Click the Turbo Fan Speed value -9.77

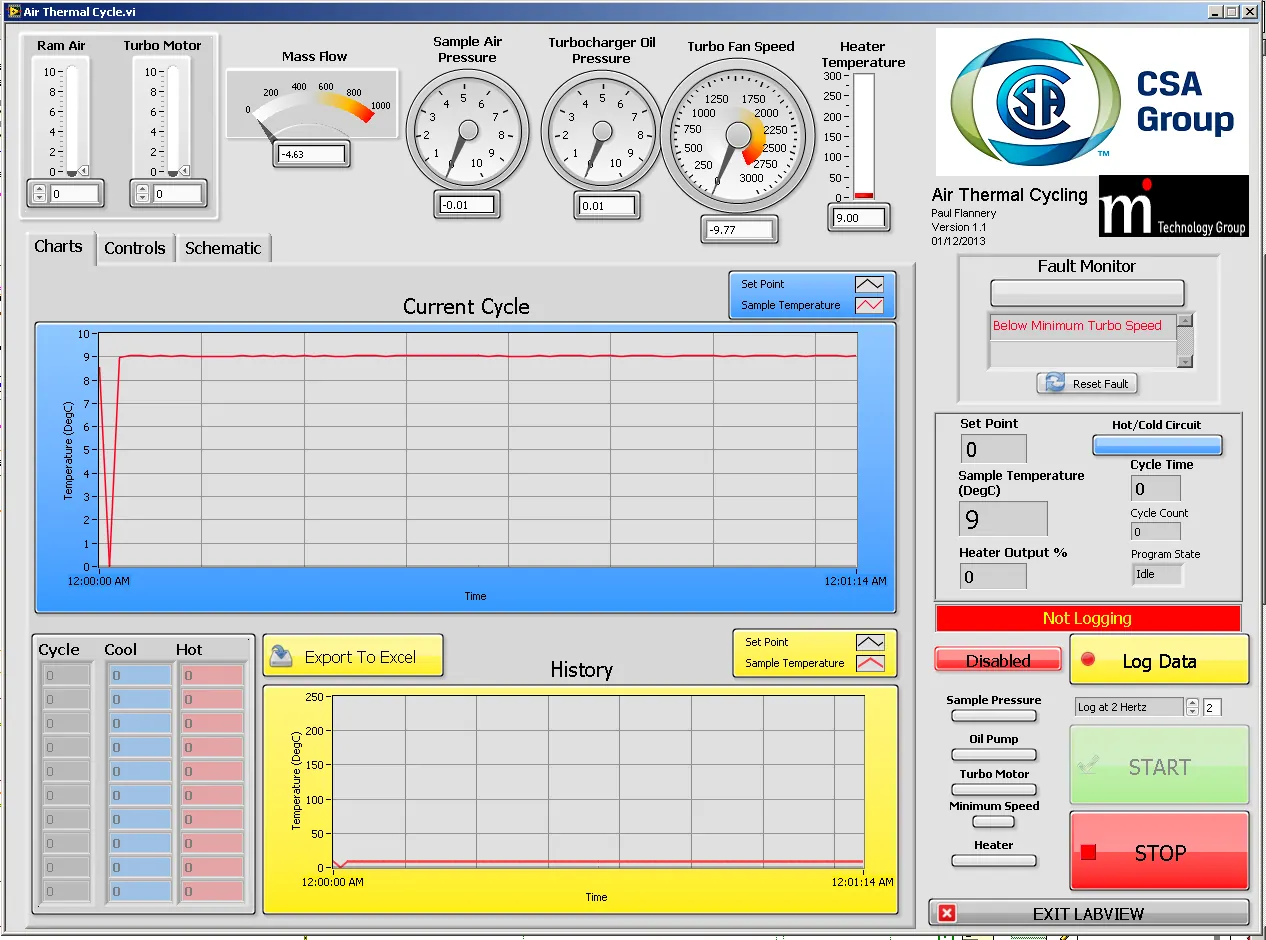pos(737,229)
